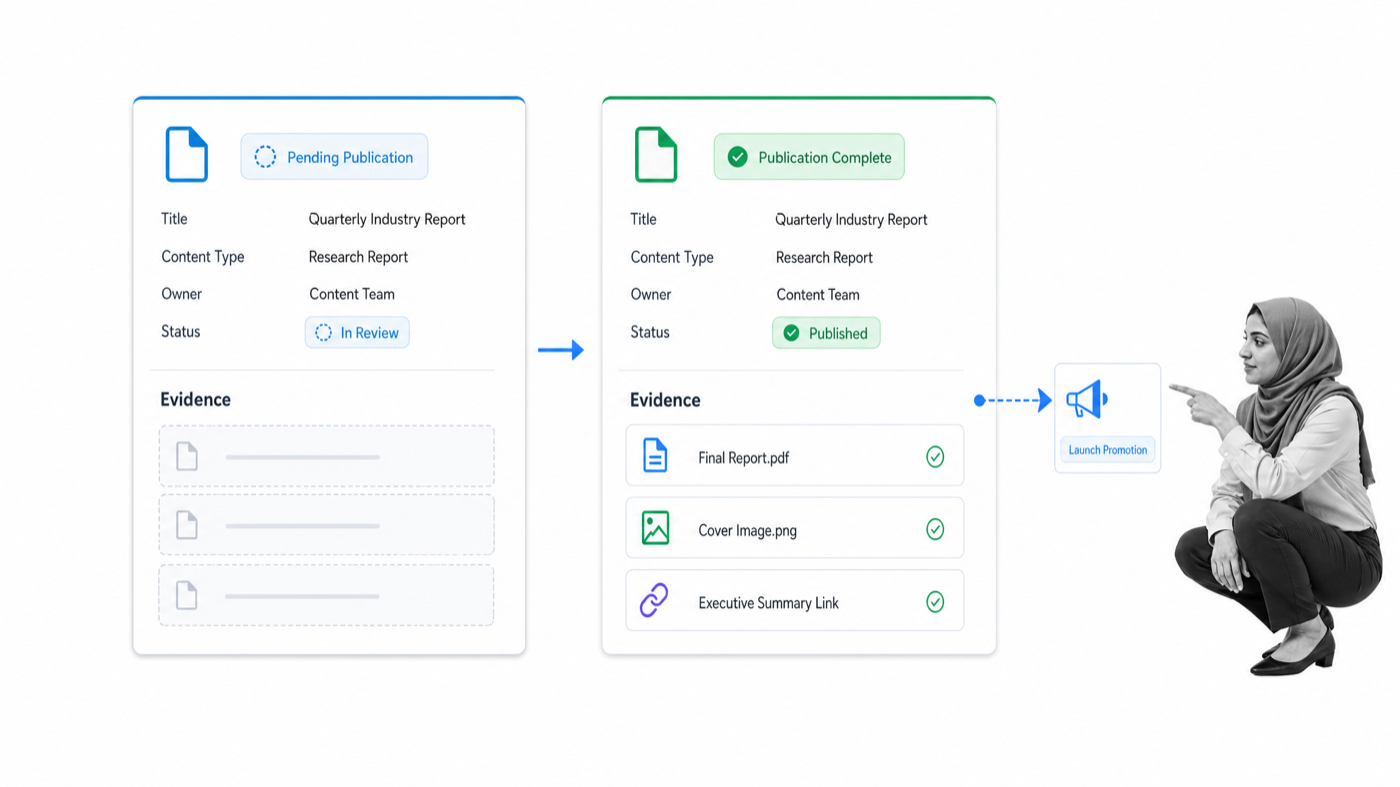1400x787 pixels.
Task: Click the megaphone icon above Launch Promotion
Action: (1087, 400)
